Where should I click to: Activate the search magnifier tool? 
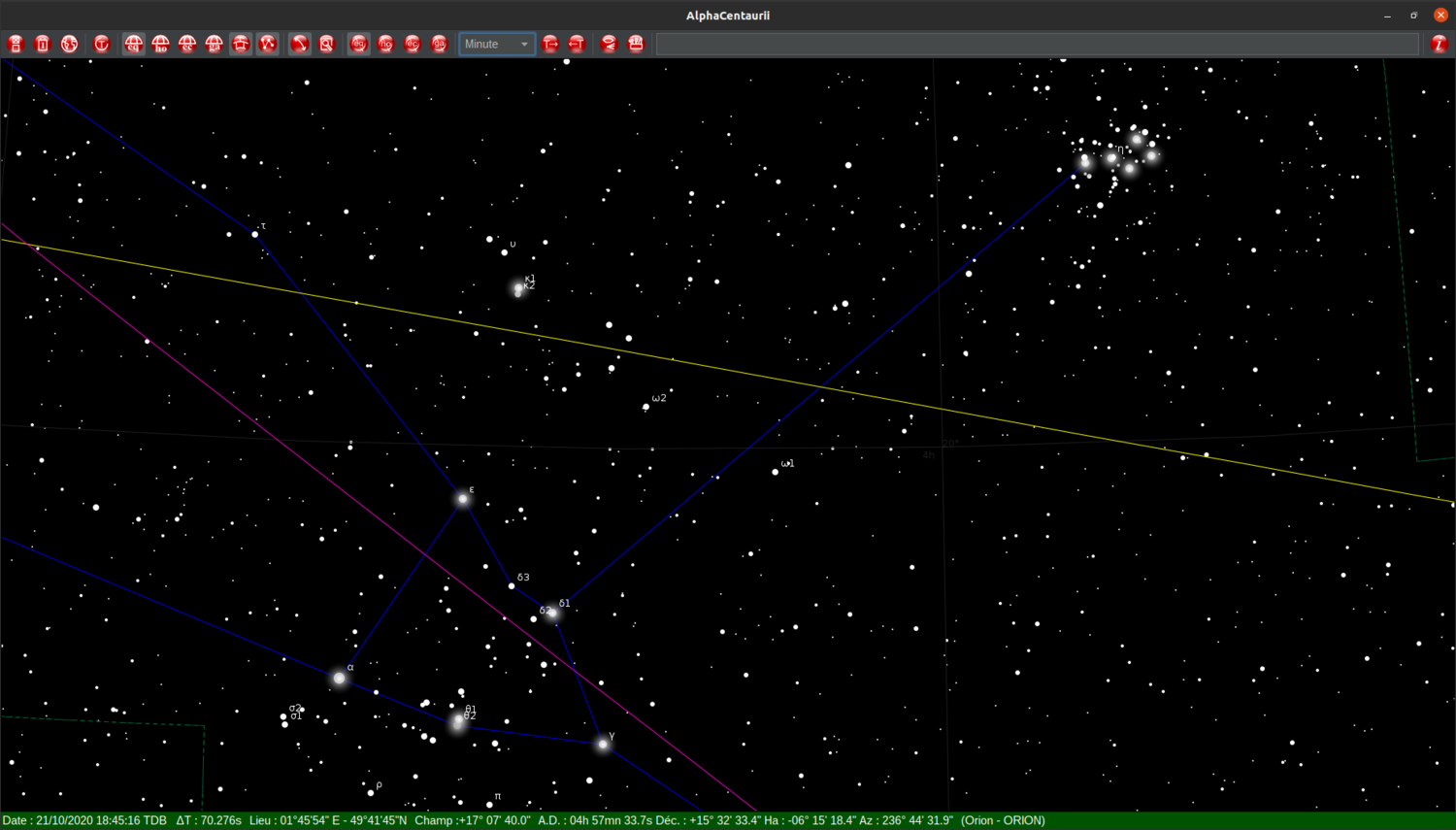pyautogui.click(x=327, y=44)
